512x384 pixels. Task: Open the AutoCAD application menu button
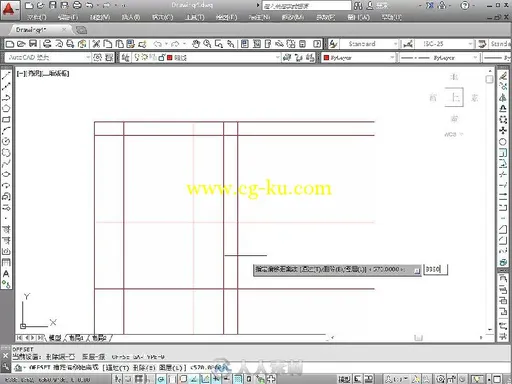9,10
